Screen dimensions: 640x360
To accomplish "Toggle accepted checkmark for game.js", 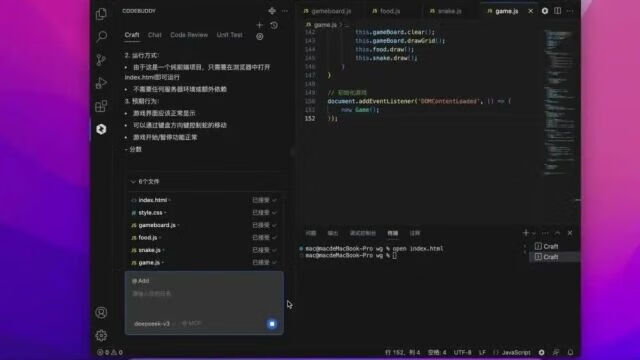I will tap(275, 262).
